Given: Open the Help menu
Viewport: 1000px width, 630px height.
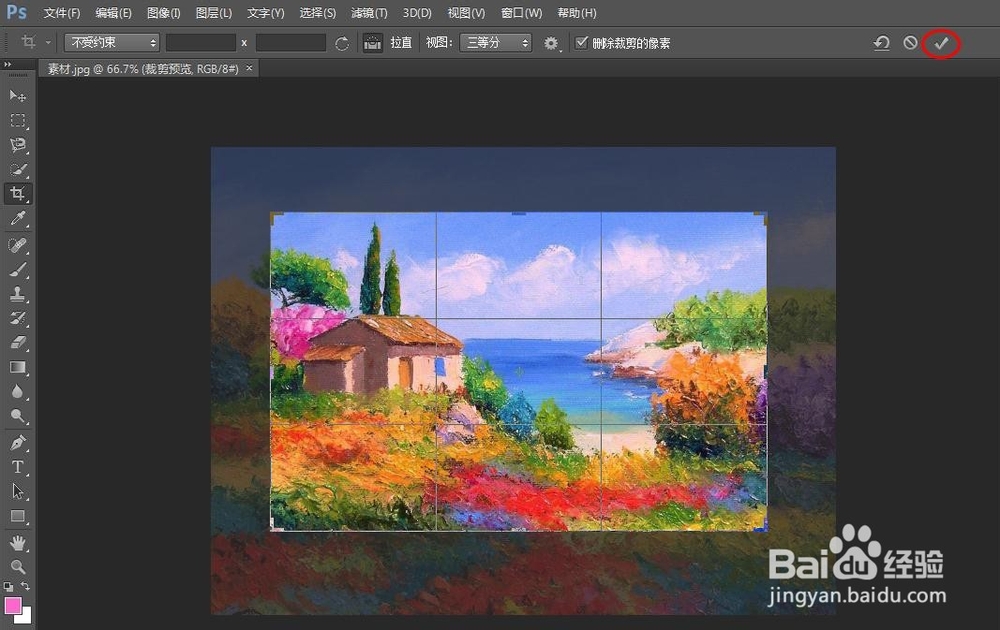Looking at the screenshot, I should point(577,13).
